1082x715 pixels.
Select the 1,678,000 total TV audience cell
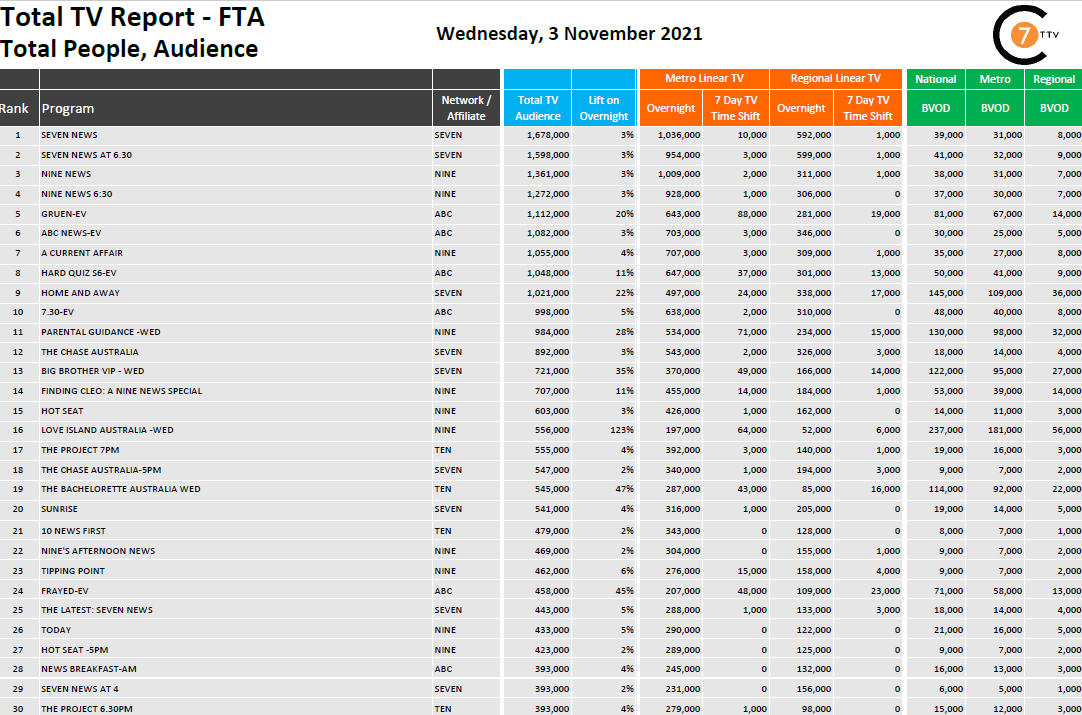pos(544,135)
